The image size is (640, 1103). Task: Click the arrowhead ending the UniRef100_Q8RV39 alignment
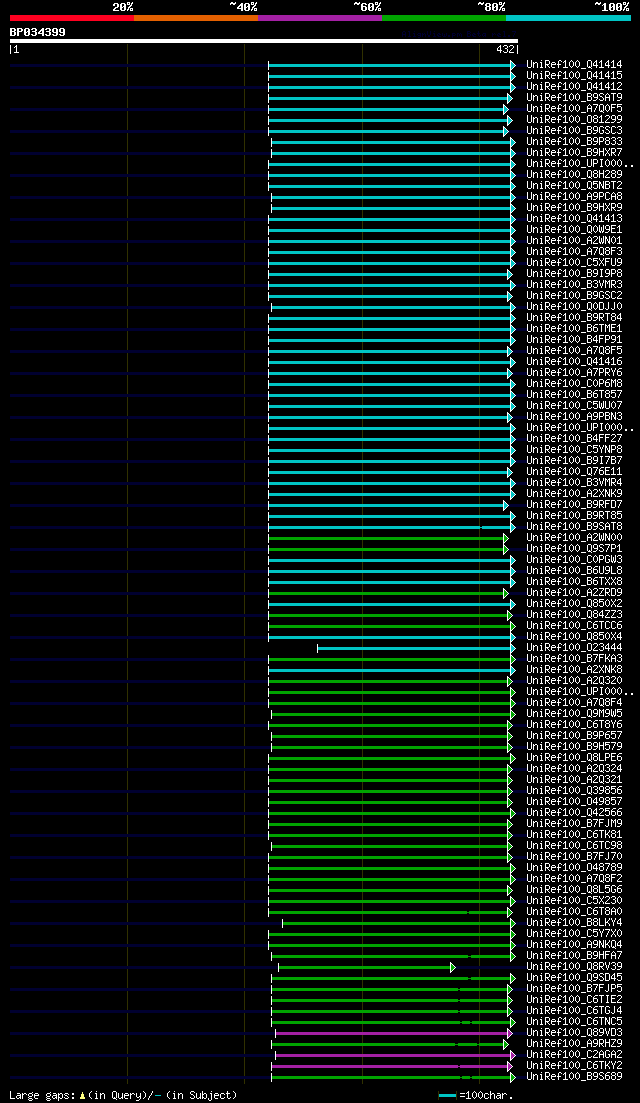(x=453, y=967)
